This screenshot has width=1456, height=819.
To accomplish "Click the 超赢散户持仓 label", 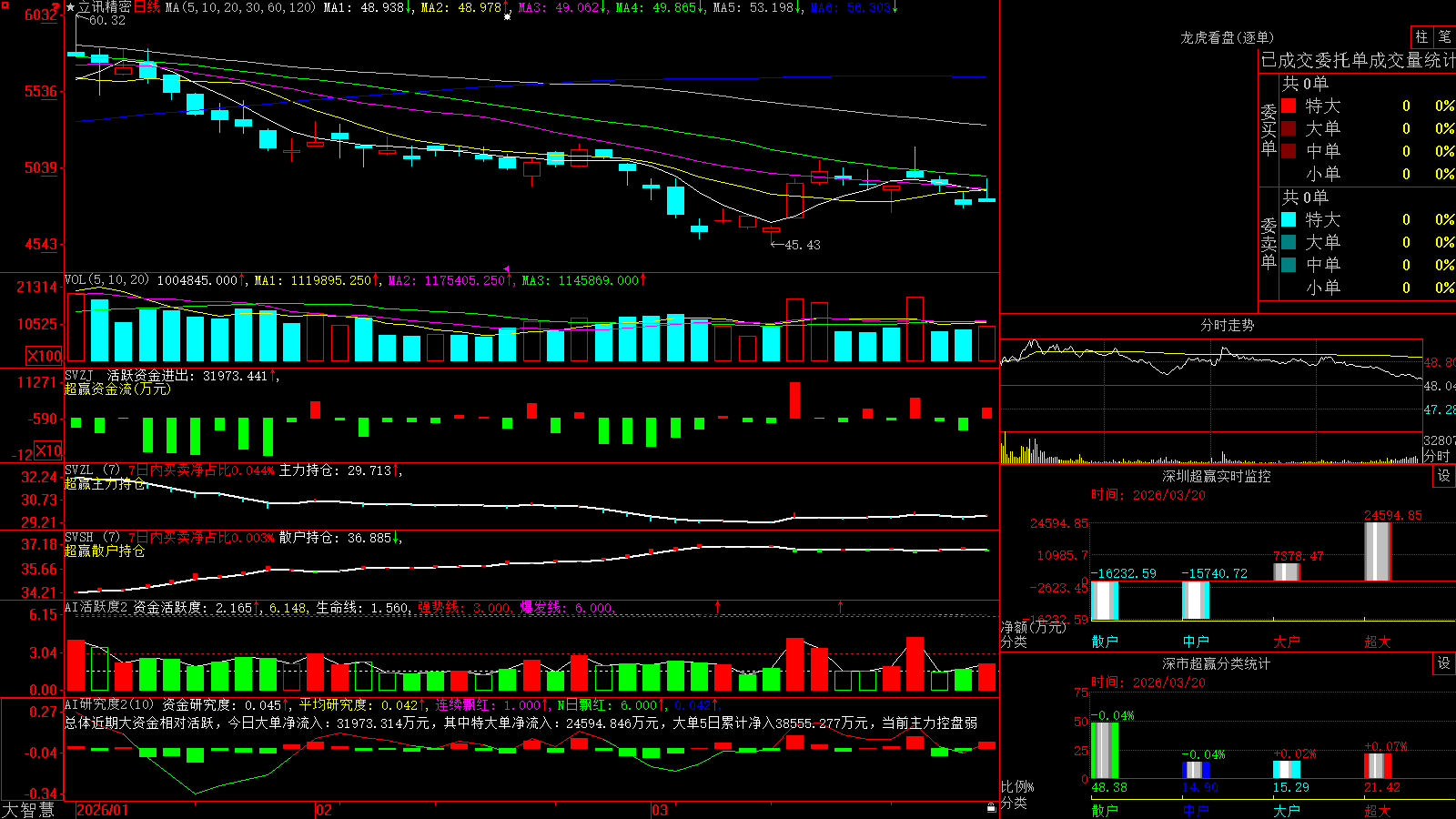I will point(105,551).
